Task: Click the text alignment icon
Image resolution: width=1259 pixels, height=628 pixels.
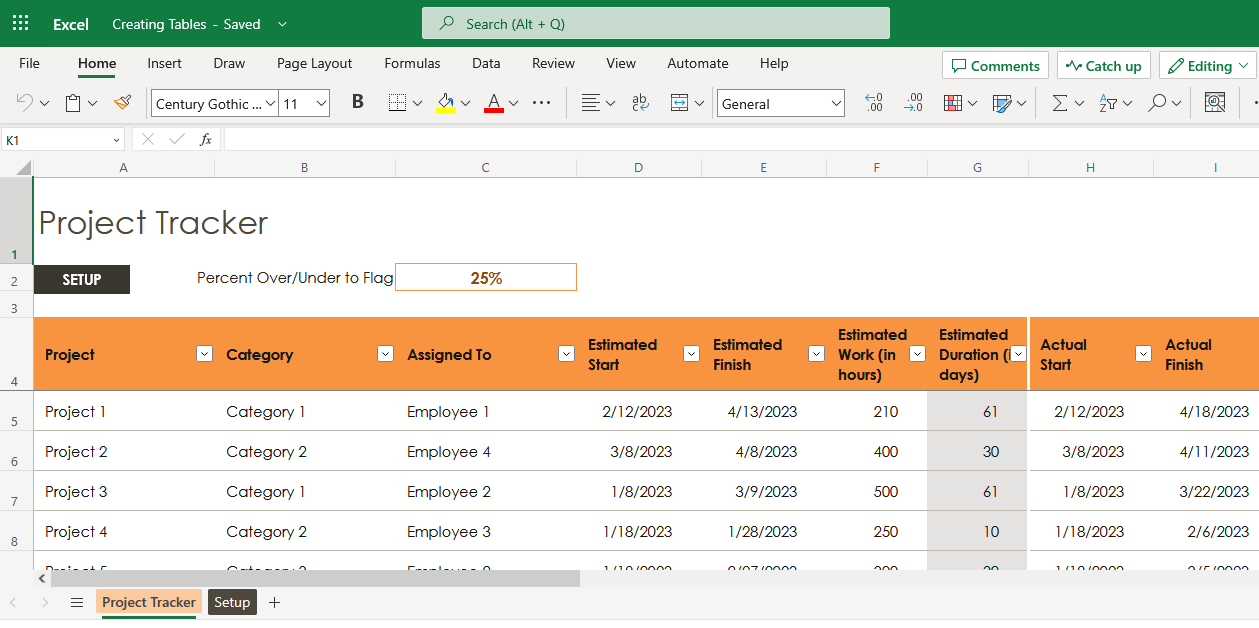Action: 591,103
